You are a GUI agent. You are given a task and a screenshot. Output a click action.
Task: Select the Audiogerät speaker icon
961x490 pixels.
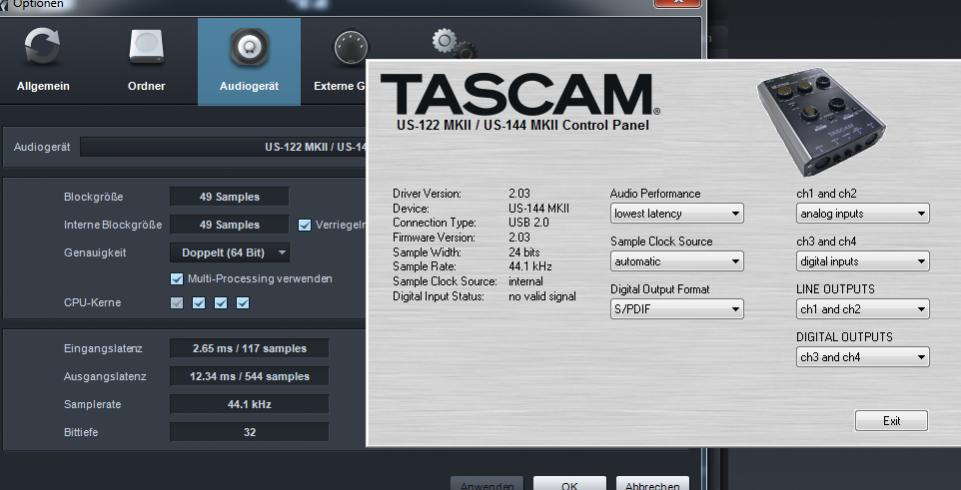point(249,47)
